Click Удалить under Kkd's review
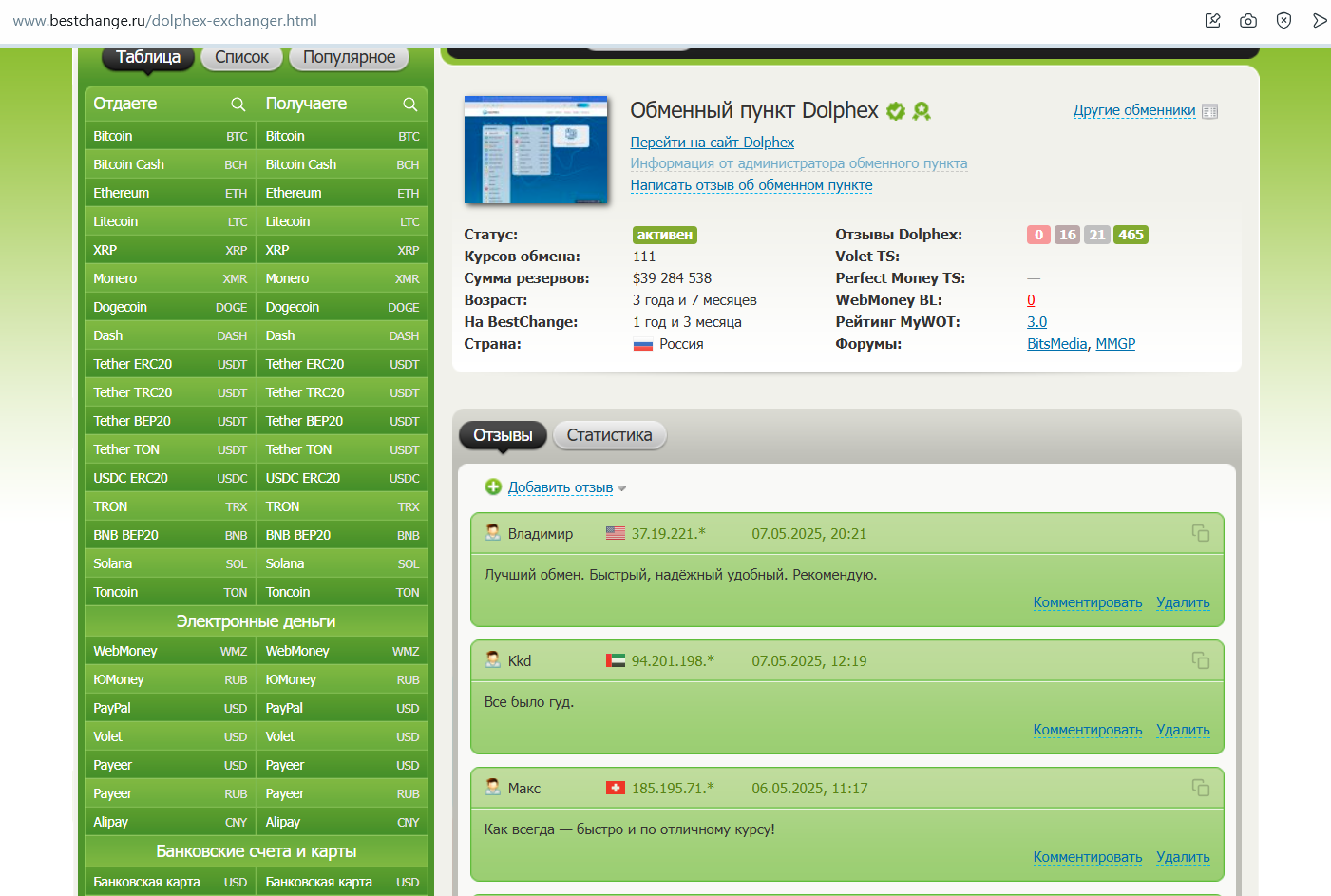Screen dimensions: 1331x896 point(1183,730)
